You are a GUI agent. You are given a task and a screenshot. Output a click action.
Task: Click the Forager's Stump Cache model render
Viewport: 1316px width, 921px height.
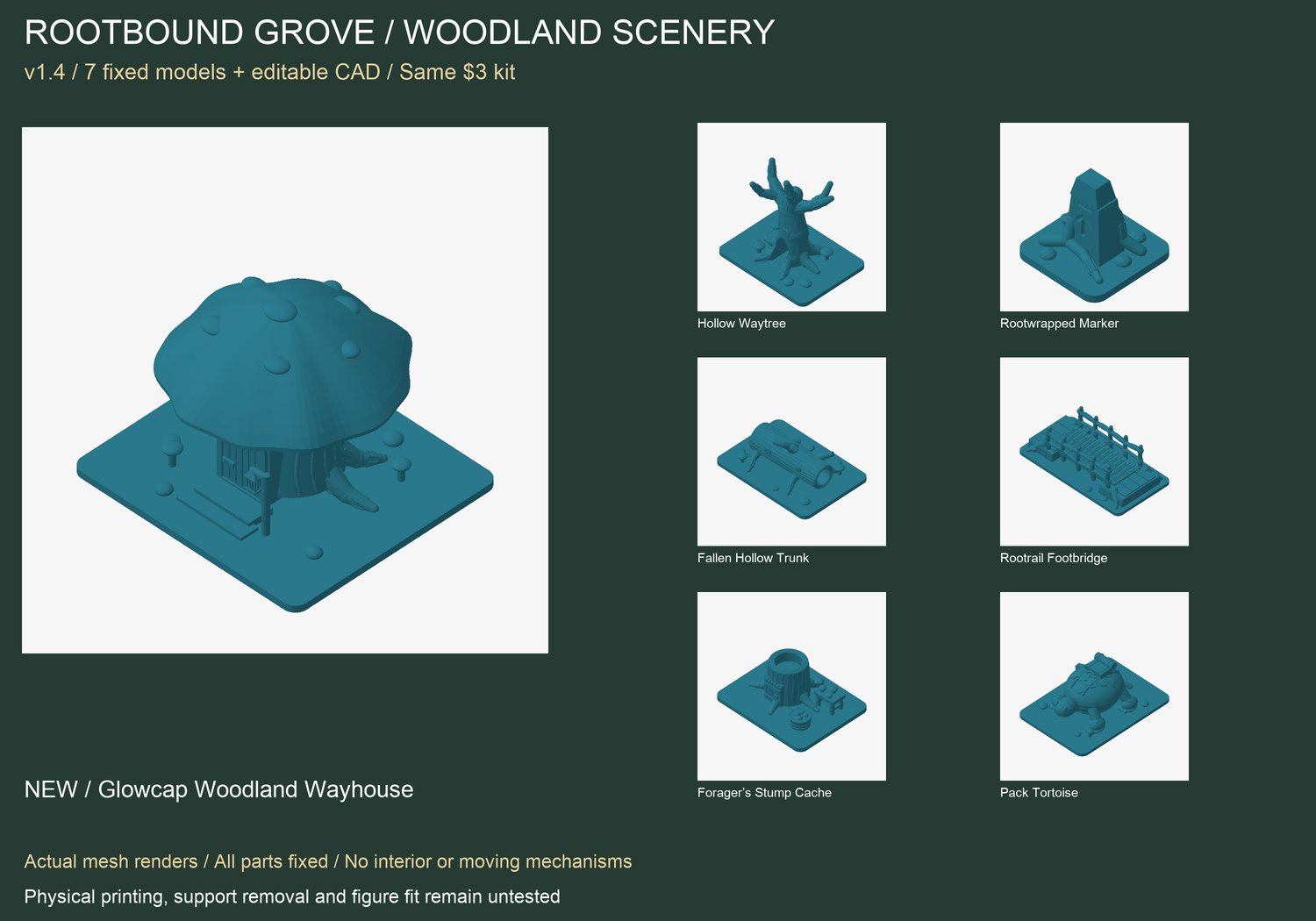point(791,686)
